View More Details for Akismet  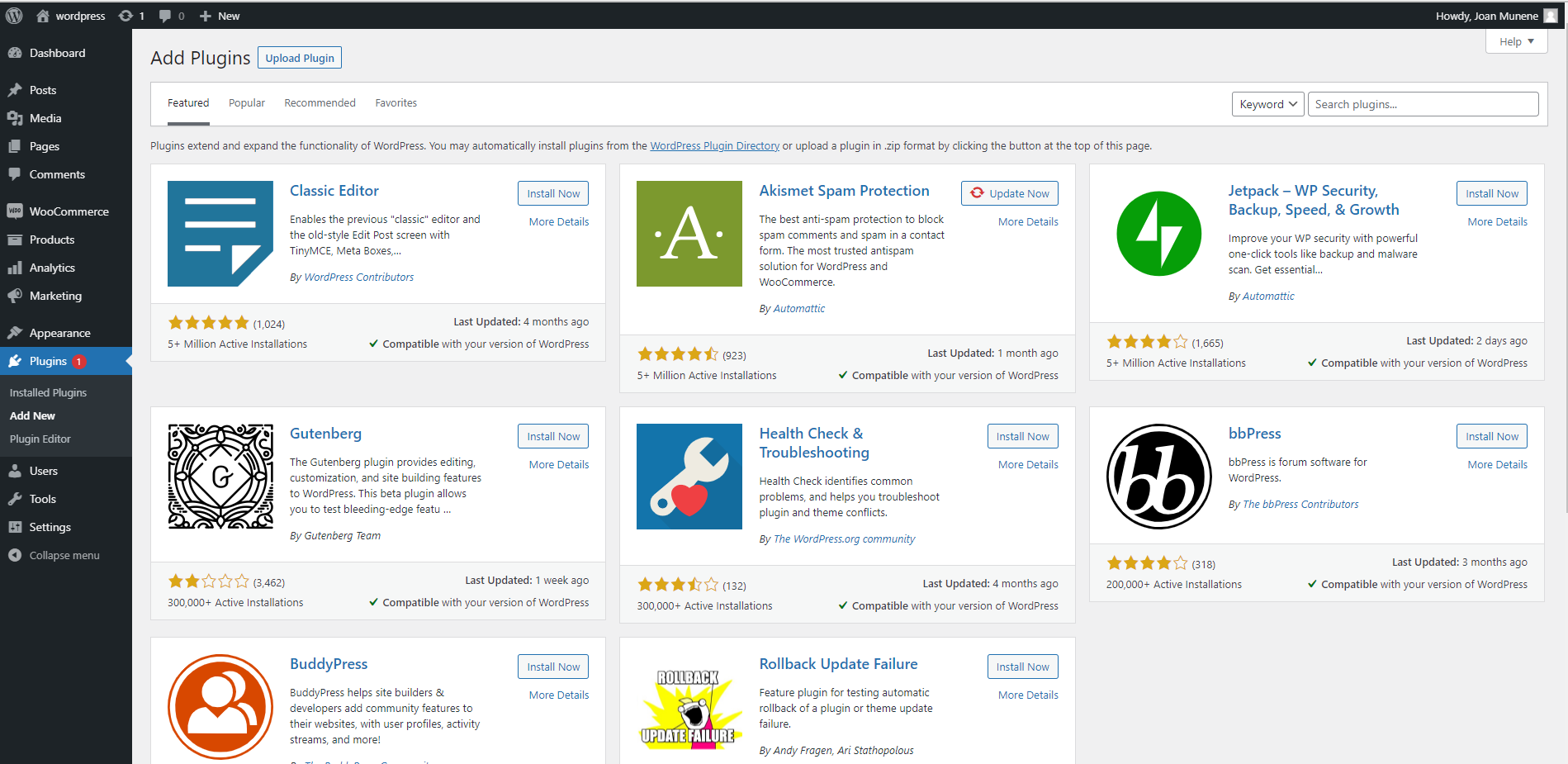1028,222
